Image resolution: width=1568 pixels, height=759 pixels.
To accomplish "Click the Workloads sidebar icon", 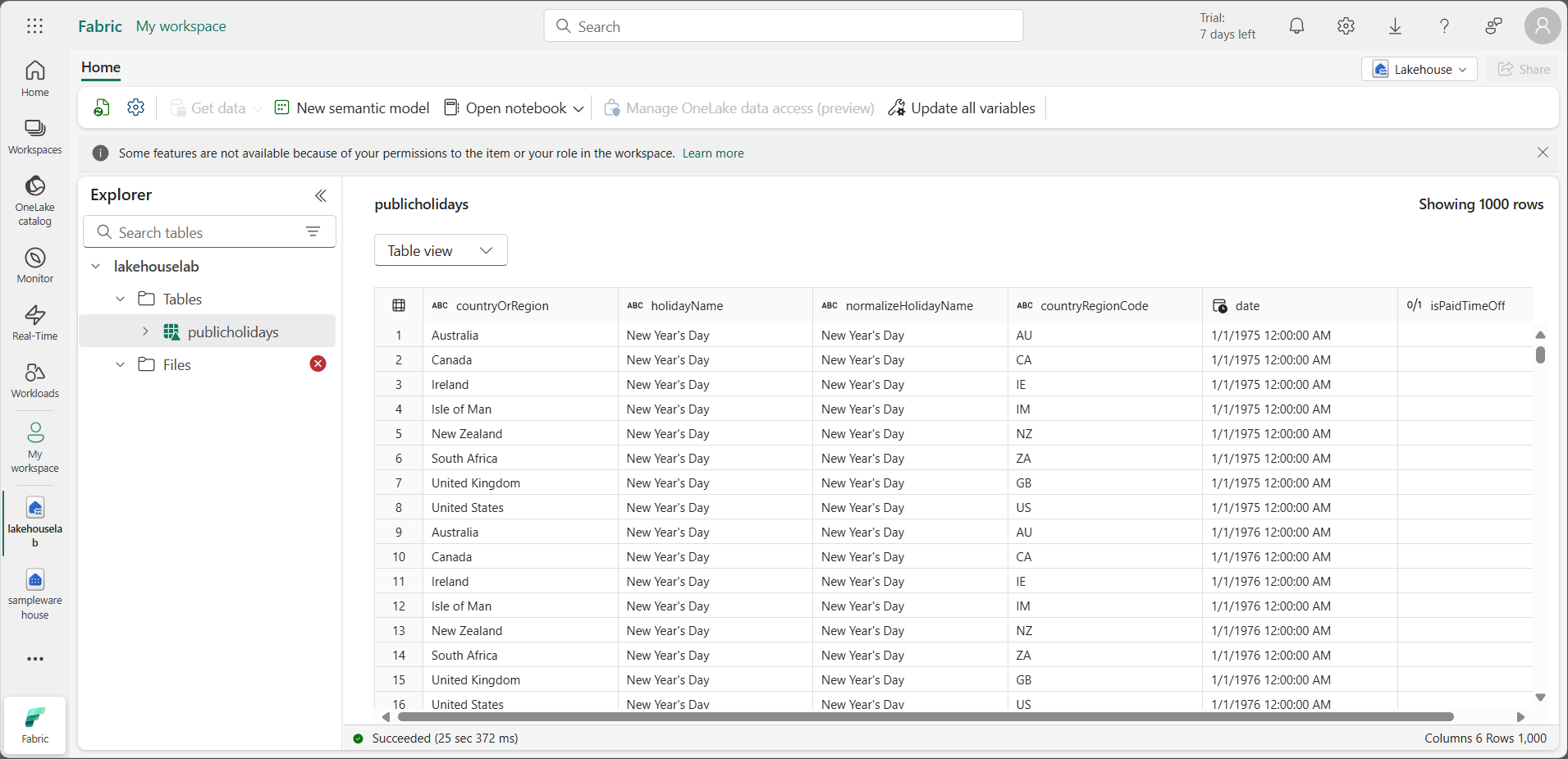I will [x=34, y=381].
